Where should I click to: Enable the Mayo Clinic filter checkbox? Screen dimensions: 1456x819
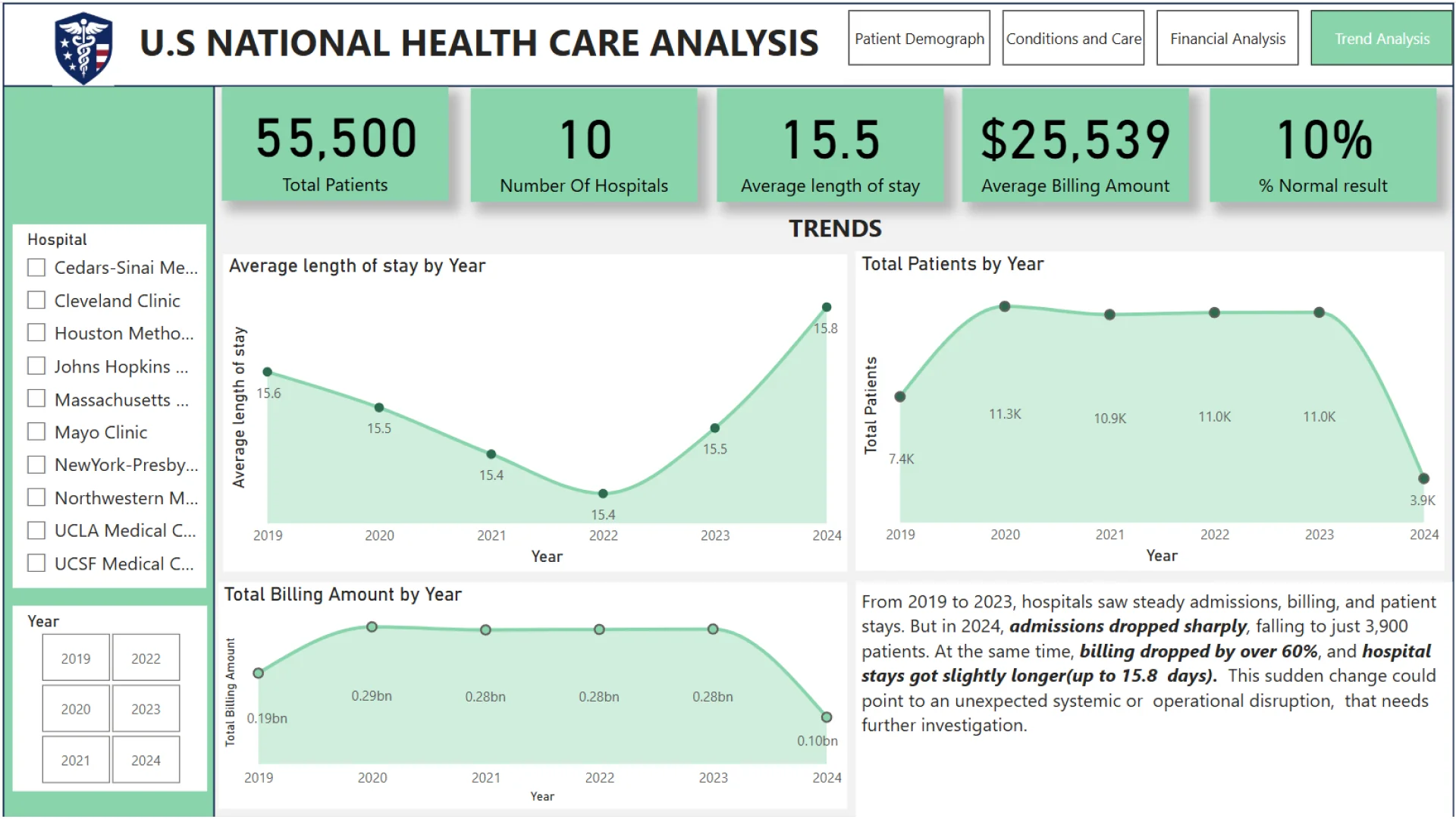[36, 432]
